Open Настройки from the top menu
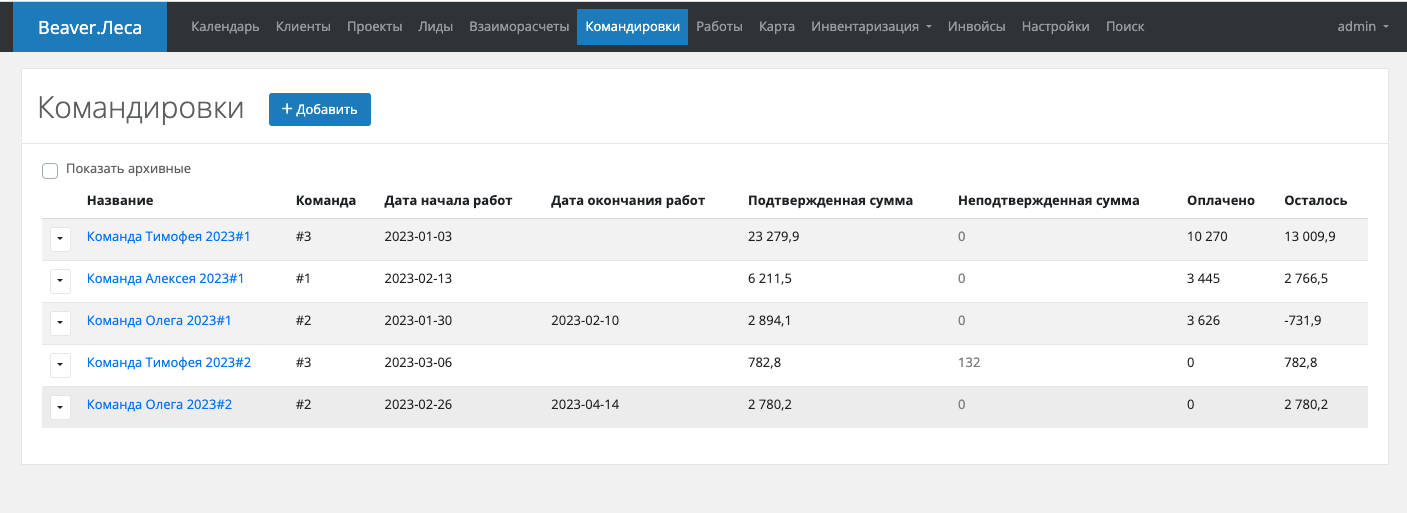Image resolution: width=1407 pixels, height=513 pixels. pyautogui.click(x=1055, y=27)
